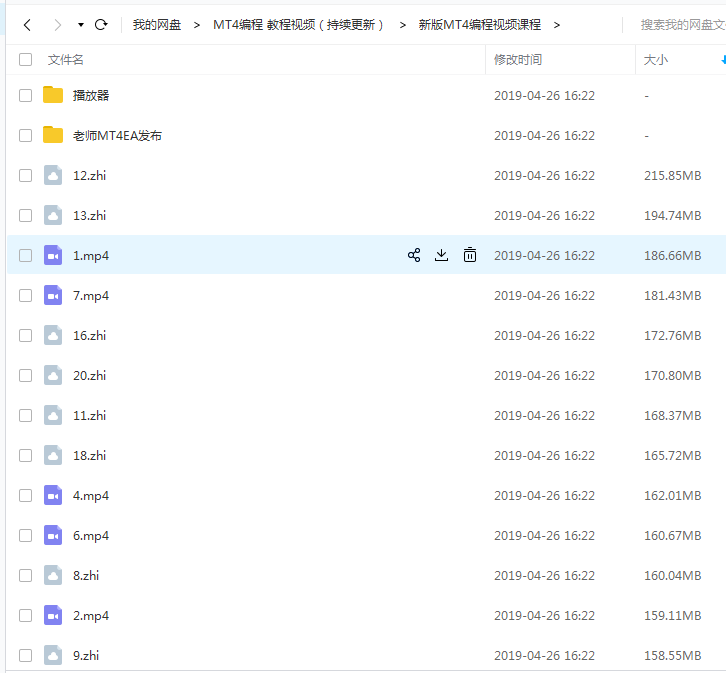Click the 20.zhi file icon
The image size is (726, 673).
click(53, 375)
